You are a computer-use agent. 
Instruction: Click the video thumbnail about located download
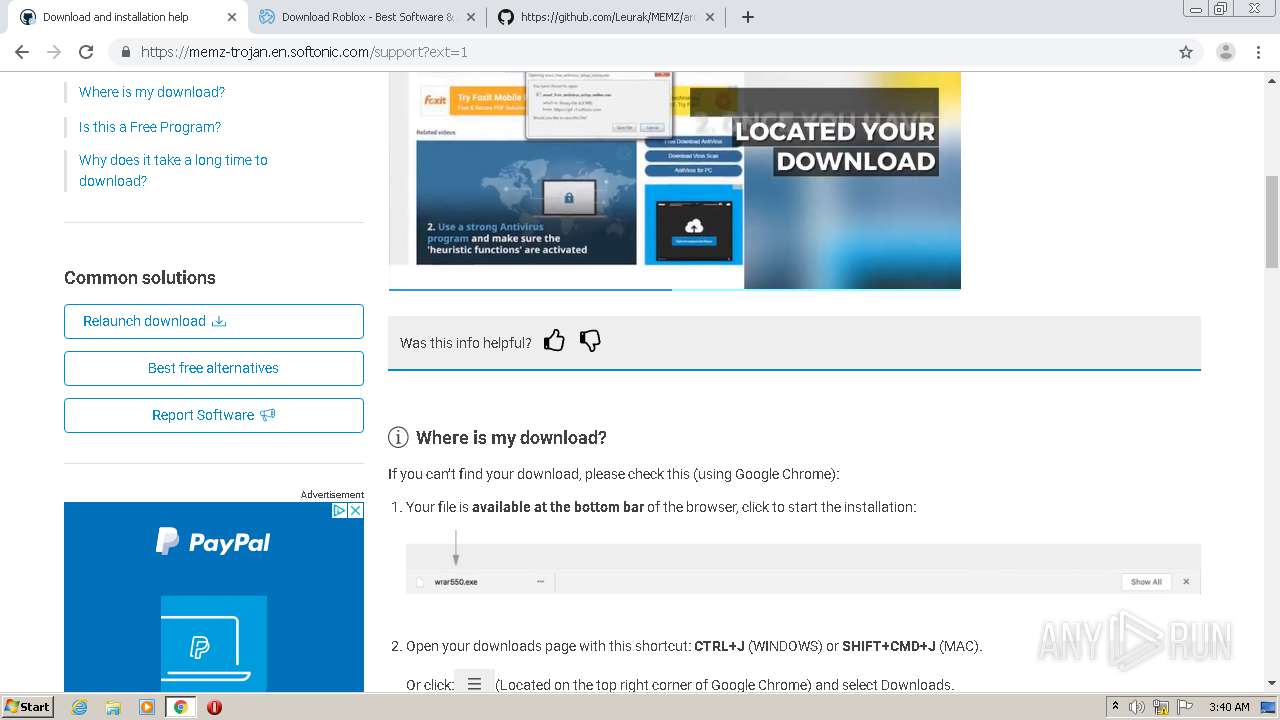point(675,180)
